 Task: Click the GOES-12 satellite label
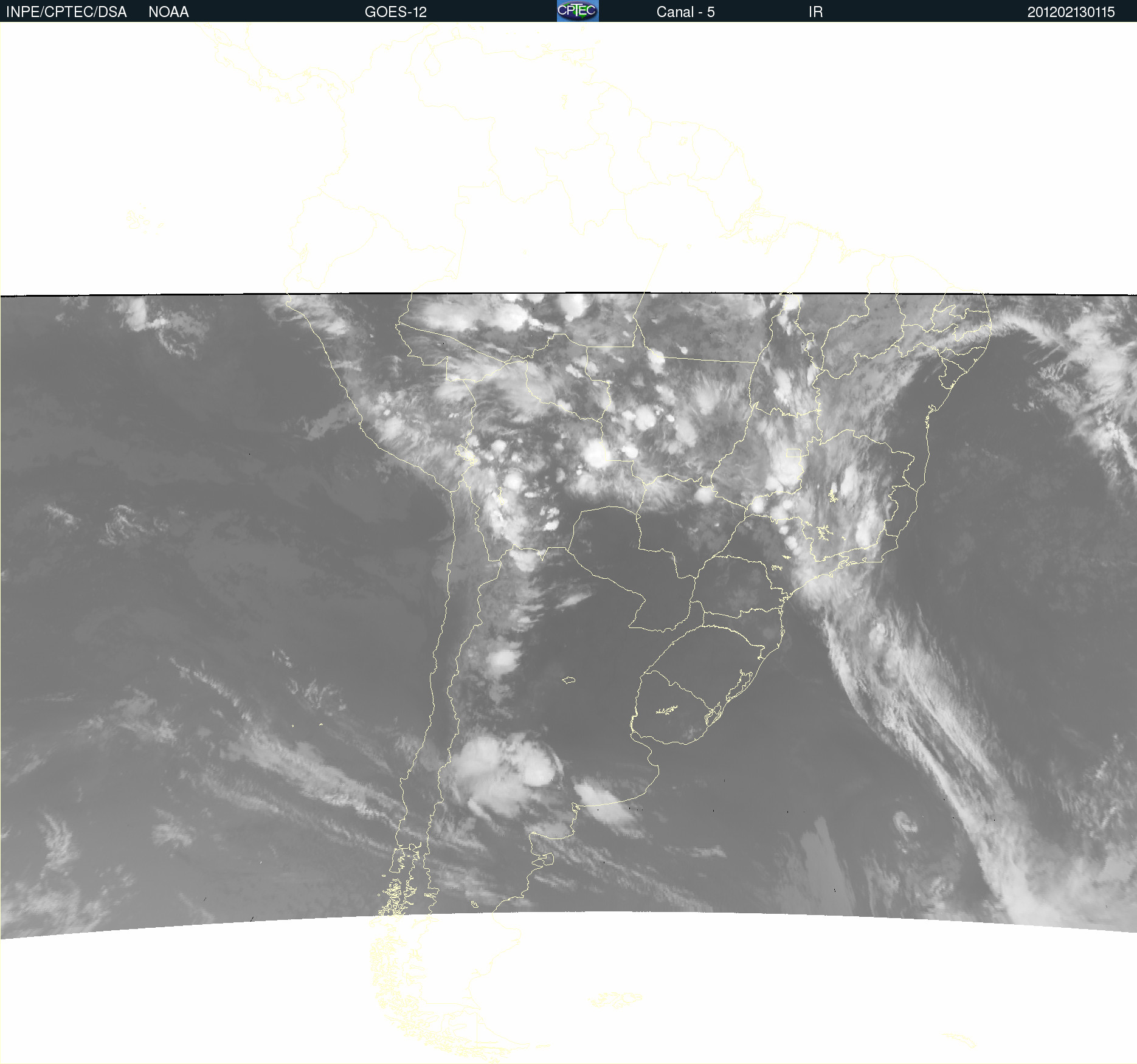pos(396,12)
